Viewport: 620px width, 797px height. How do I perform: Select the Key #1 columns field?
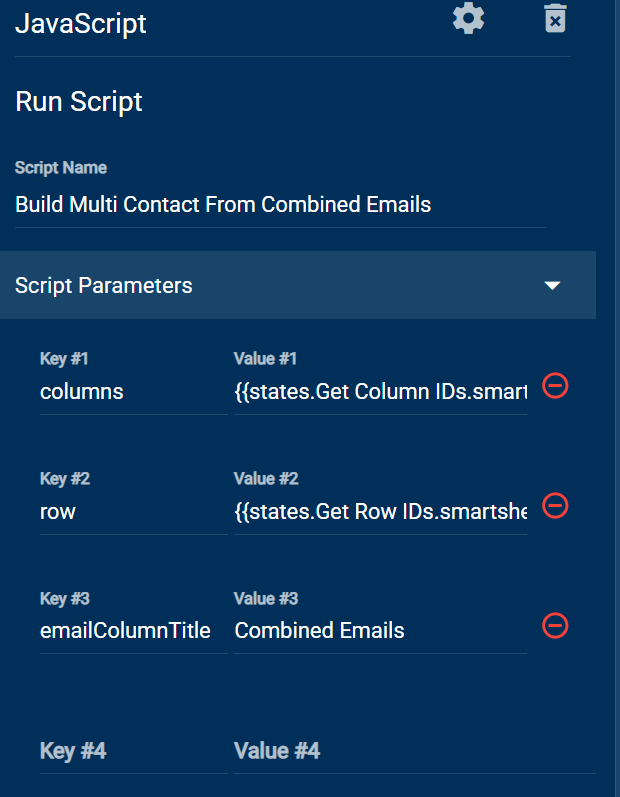tap(134, 391)
